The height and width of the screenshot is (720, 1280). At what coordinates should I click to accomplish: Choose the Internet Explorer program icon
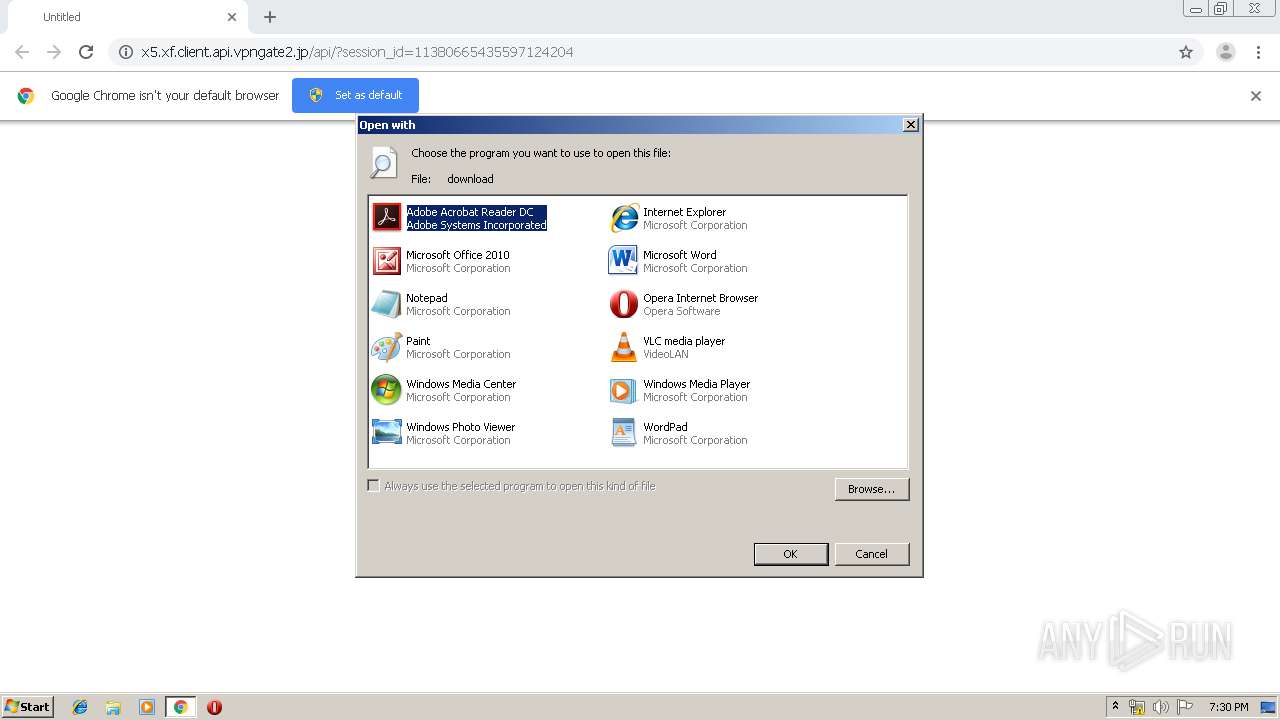pyautogui.click(x=623, y=217)
